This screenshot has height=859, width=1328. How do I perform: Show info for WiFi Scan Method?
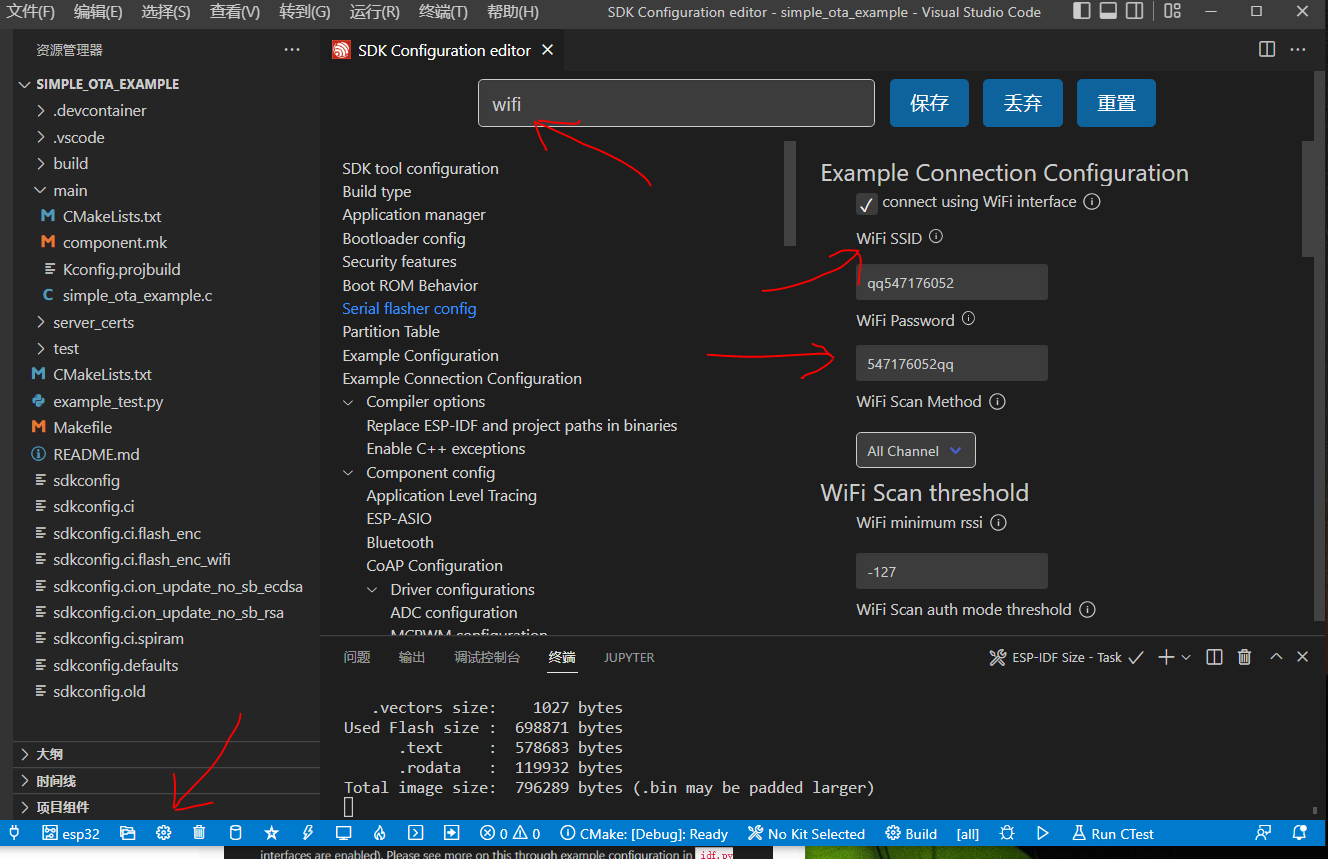click(x=997, y=401)
